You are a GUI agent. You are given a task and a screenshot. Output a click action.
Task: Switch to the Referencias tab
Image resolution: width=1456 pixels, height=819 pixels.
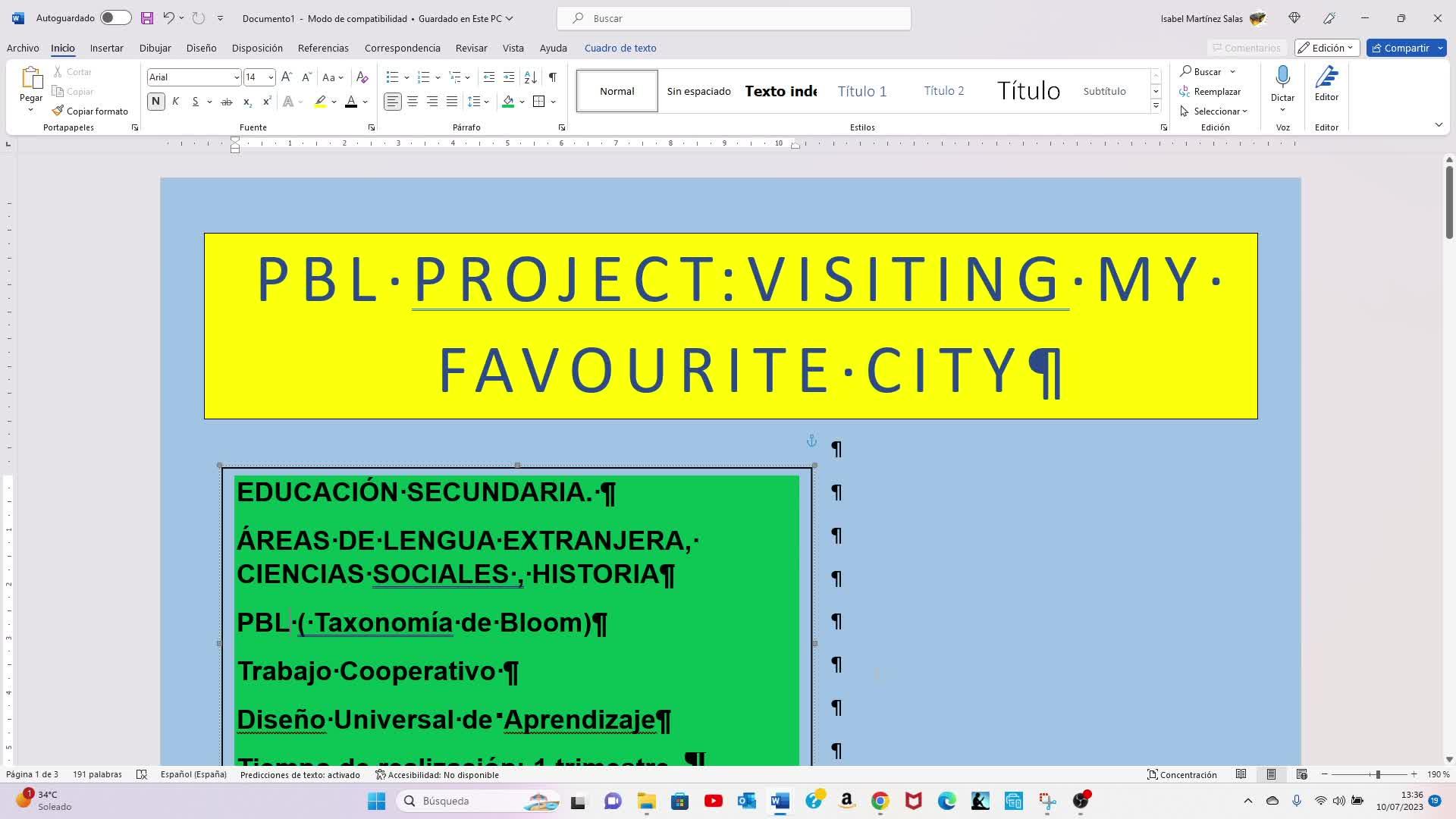click(323, 48)
